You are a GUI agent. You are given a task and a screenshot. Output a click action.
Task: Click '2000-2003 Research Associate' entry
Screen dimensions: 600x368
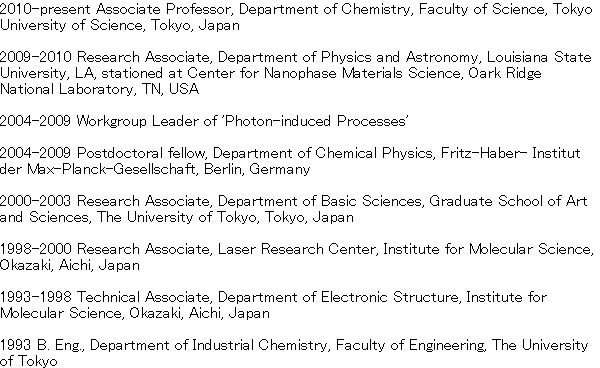[105, 201]
